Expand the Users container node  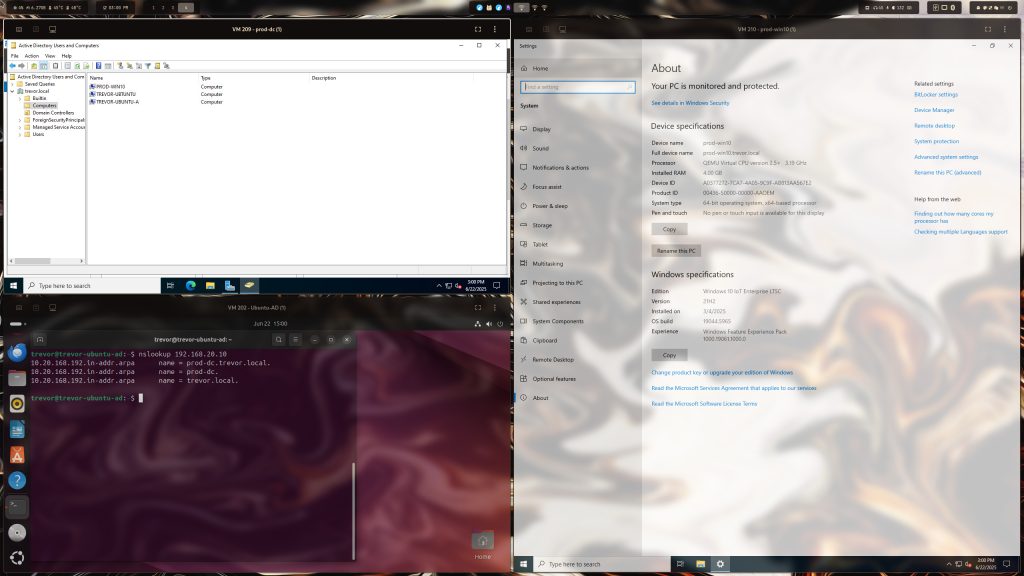tap(20, 135)
